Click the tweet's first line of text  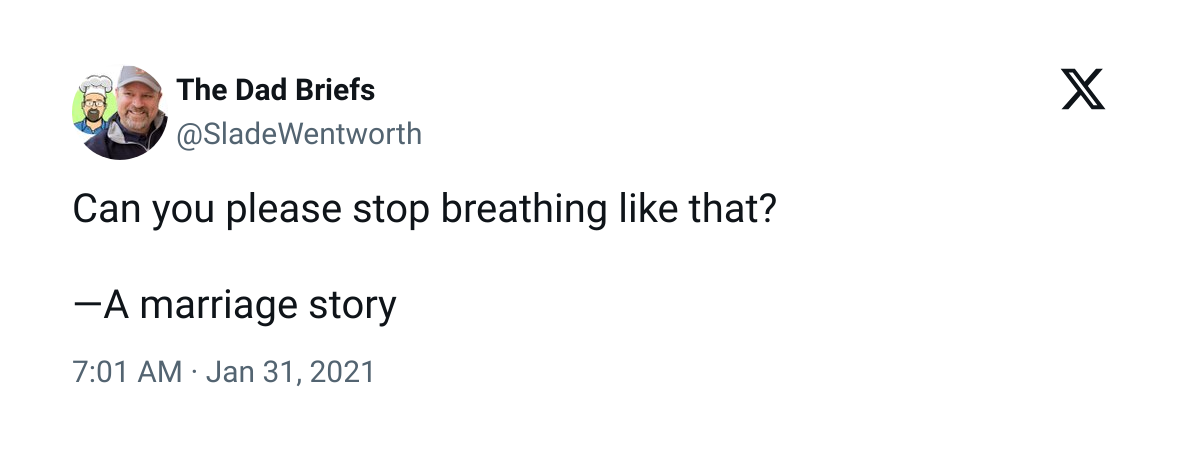[424, 212]
